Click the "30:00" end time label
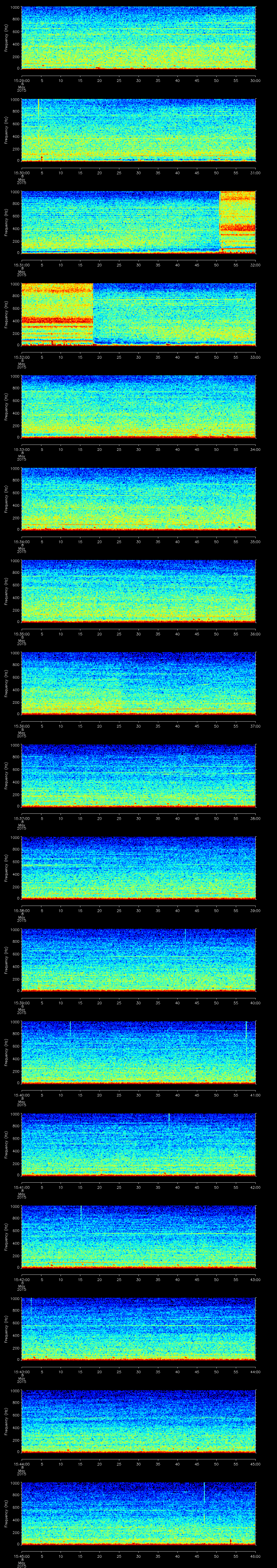This screenshot has width=277, height=1568. pos(256,80)
